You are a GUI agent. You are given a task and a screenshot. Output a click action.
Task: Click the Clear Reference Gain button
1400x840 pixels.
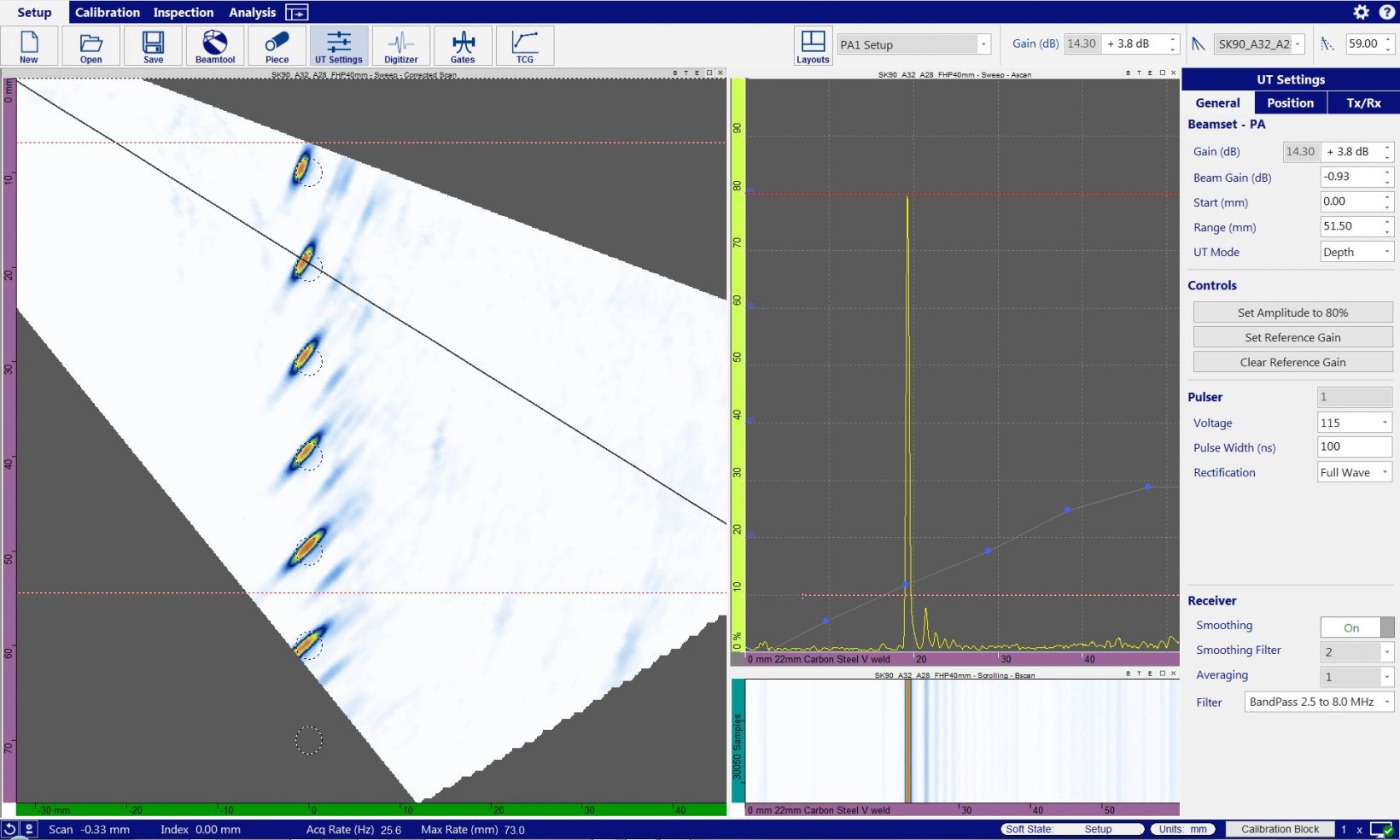point(1292,362)
